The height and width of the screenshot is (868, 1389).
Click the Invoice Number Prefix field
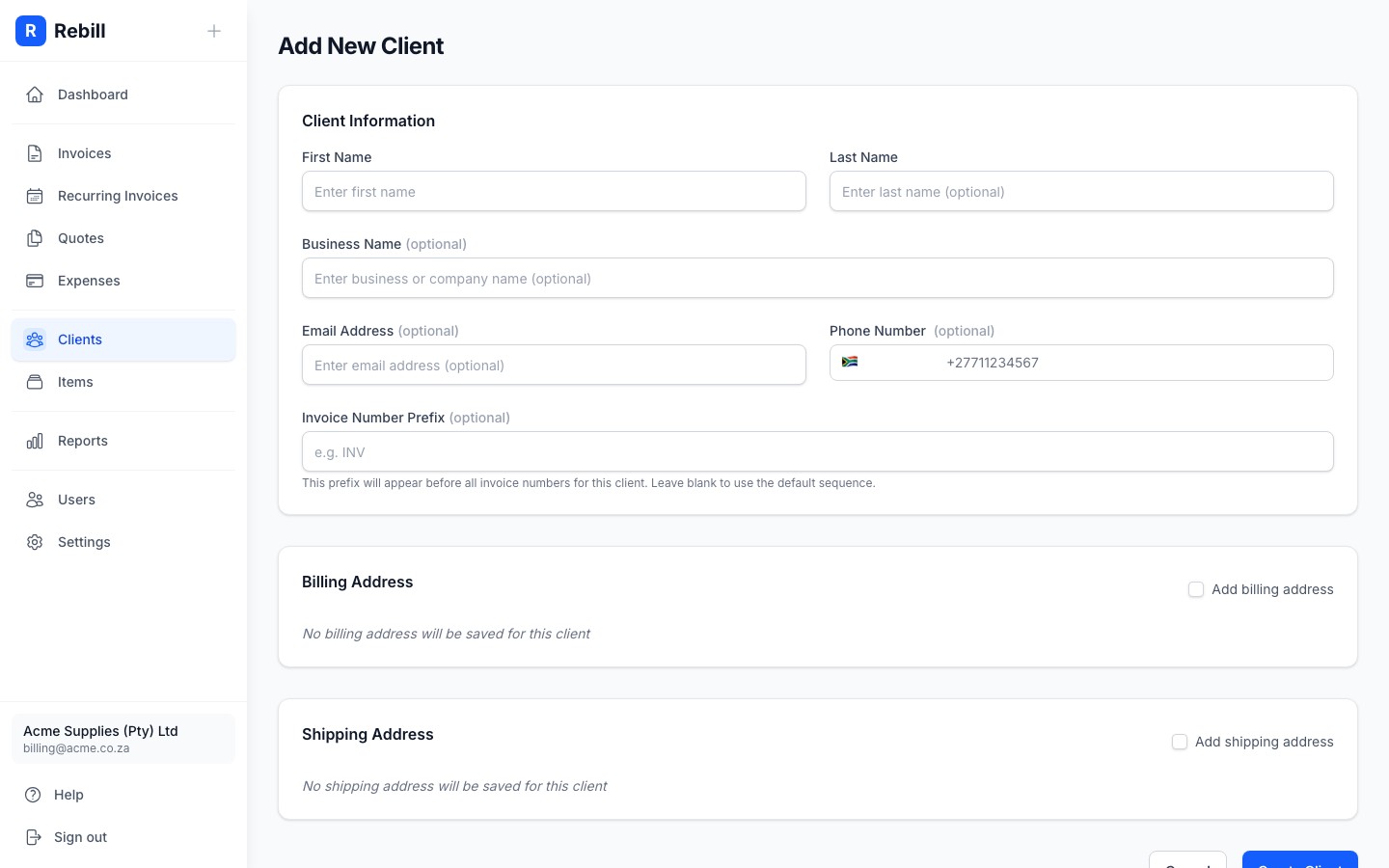click(817, 451)
